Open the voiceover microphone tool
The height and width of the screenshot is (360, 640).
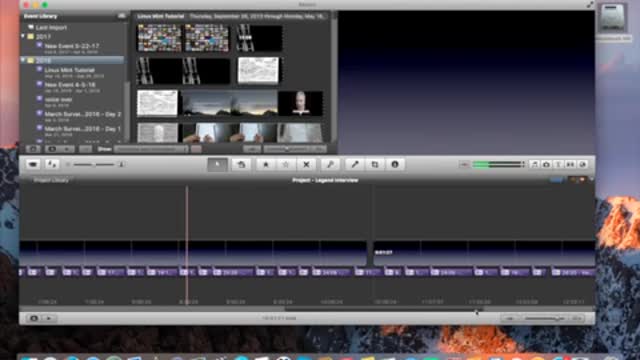(355, 164)
